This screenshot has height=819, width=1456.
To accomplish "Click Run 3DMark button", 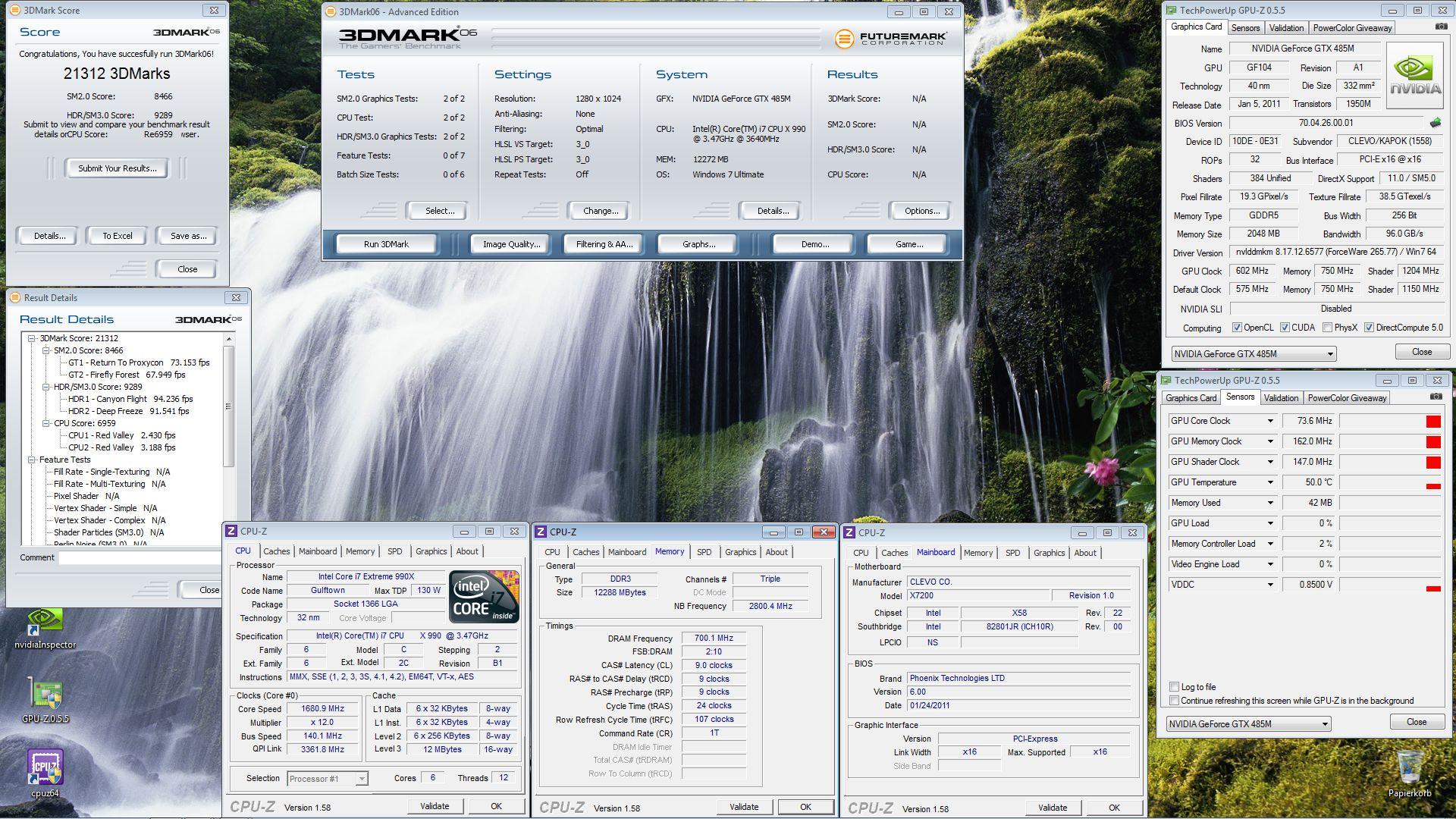I will pos(386,244).
